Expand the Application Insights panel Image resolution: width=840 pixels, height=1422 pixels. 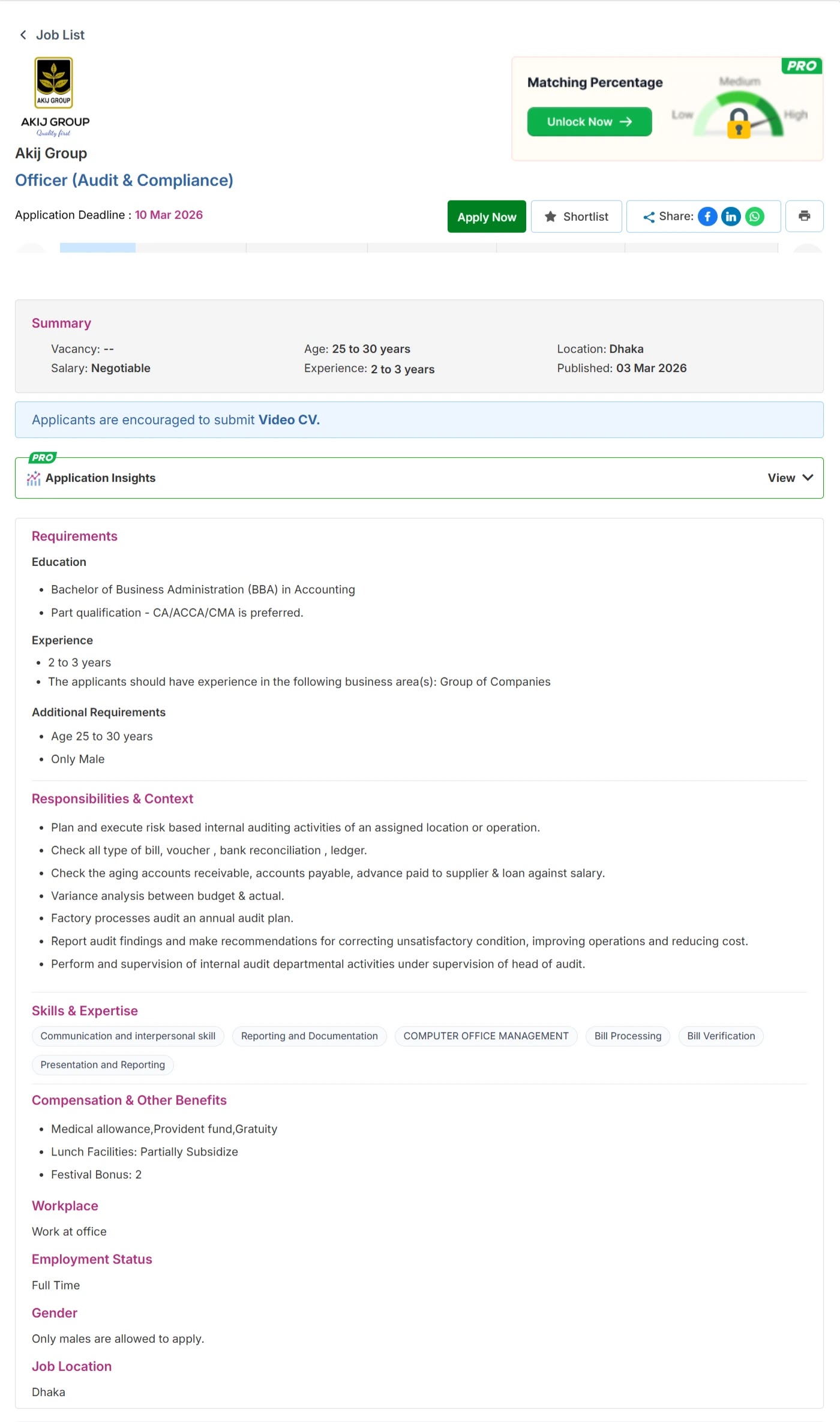click(419, 478)
